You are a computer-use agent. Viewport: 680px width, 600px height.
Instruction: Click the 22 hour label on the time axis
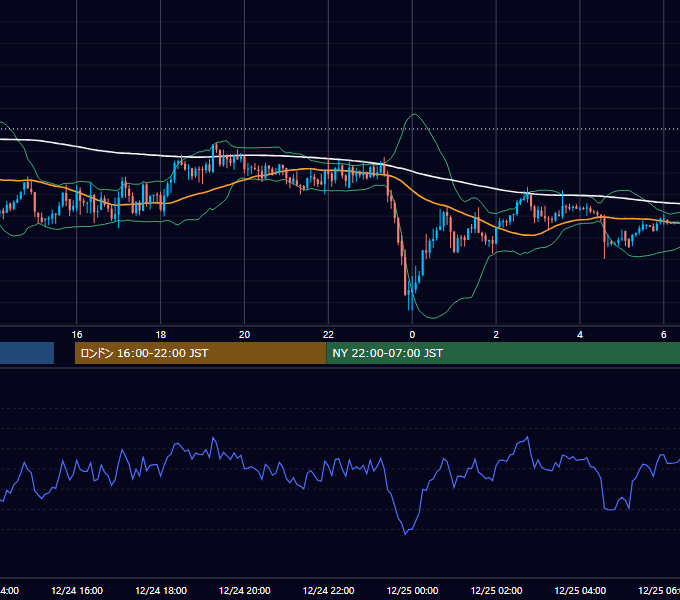point(328,335)
